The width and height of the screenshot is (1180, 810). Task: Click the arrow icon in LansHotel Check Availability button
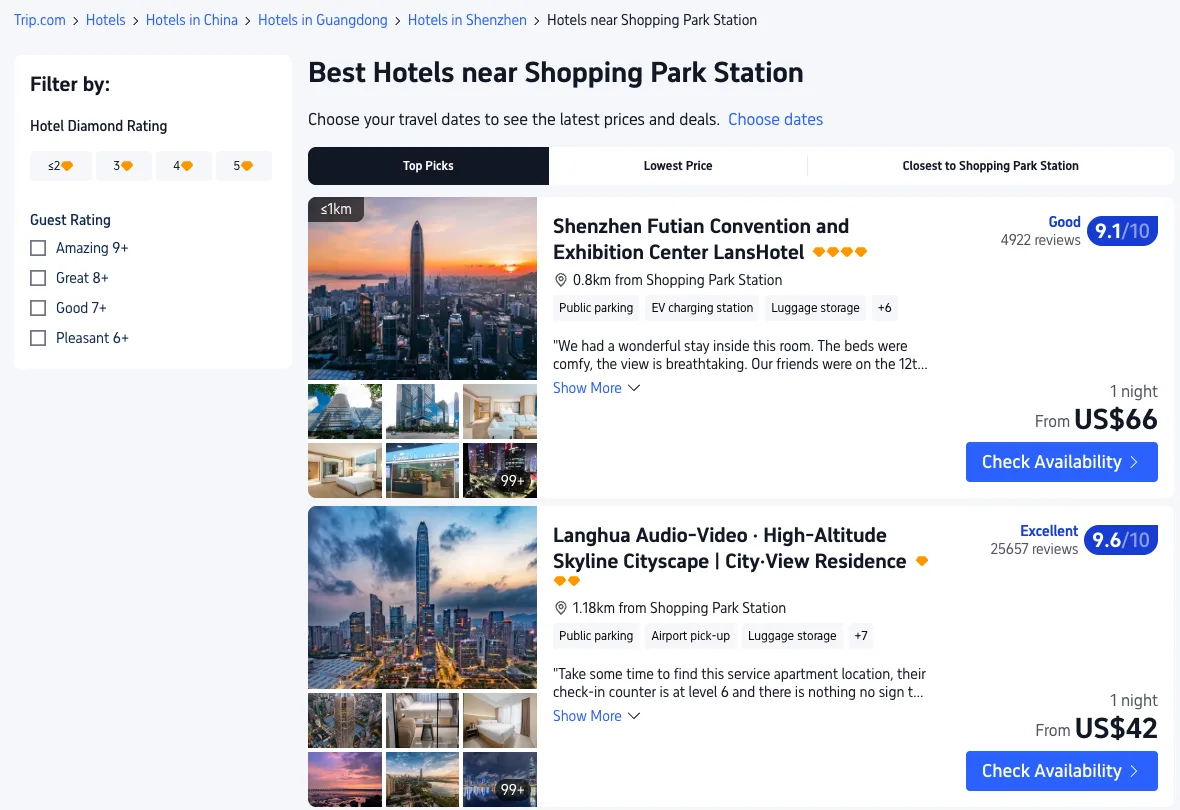click(1133, 461)
